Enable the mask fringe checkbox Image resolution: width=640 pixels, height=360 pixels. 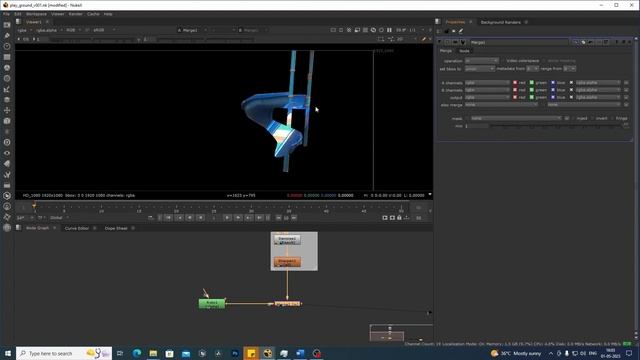point(613,118)
